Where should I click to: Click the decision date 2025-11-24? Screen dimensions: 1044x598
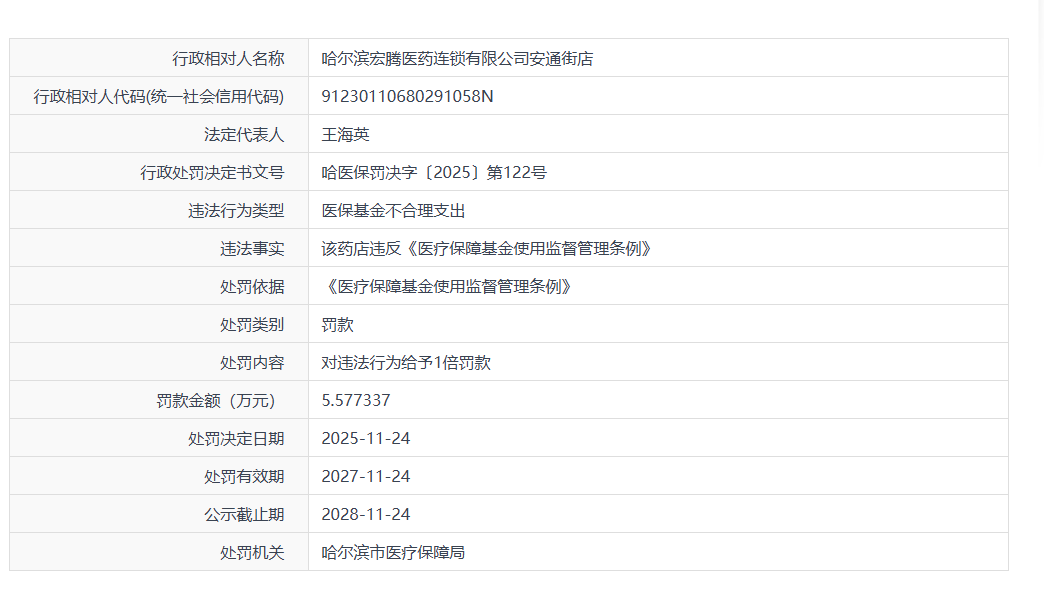[x=365, y=439]
